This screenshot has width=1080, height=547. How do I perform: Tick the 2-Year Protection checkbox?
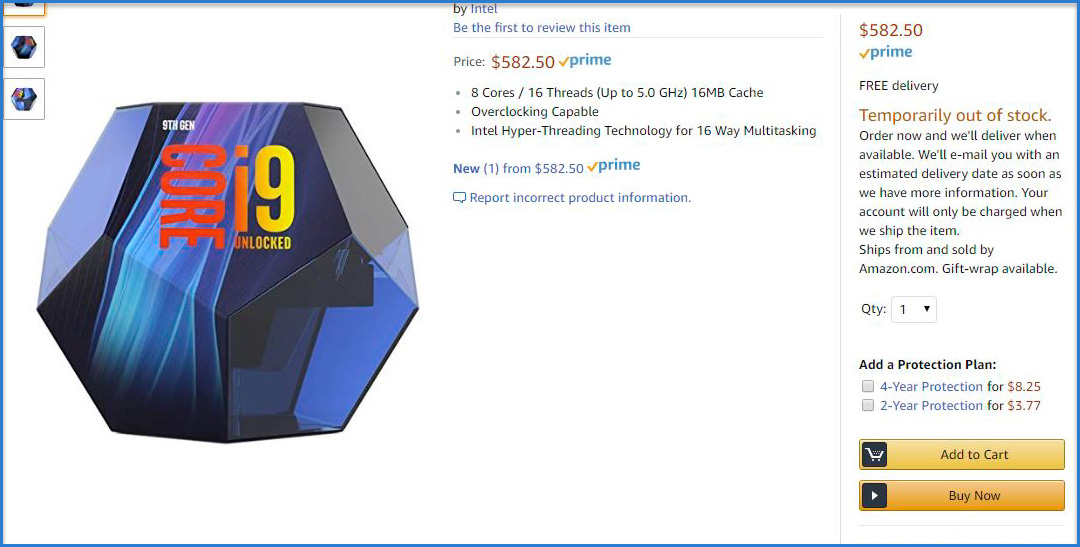pos(868,405)
